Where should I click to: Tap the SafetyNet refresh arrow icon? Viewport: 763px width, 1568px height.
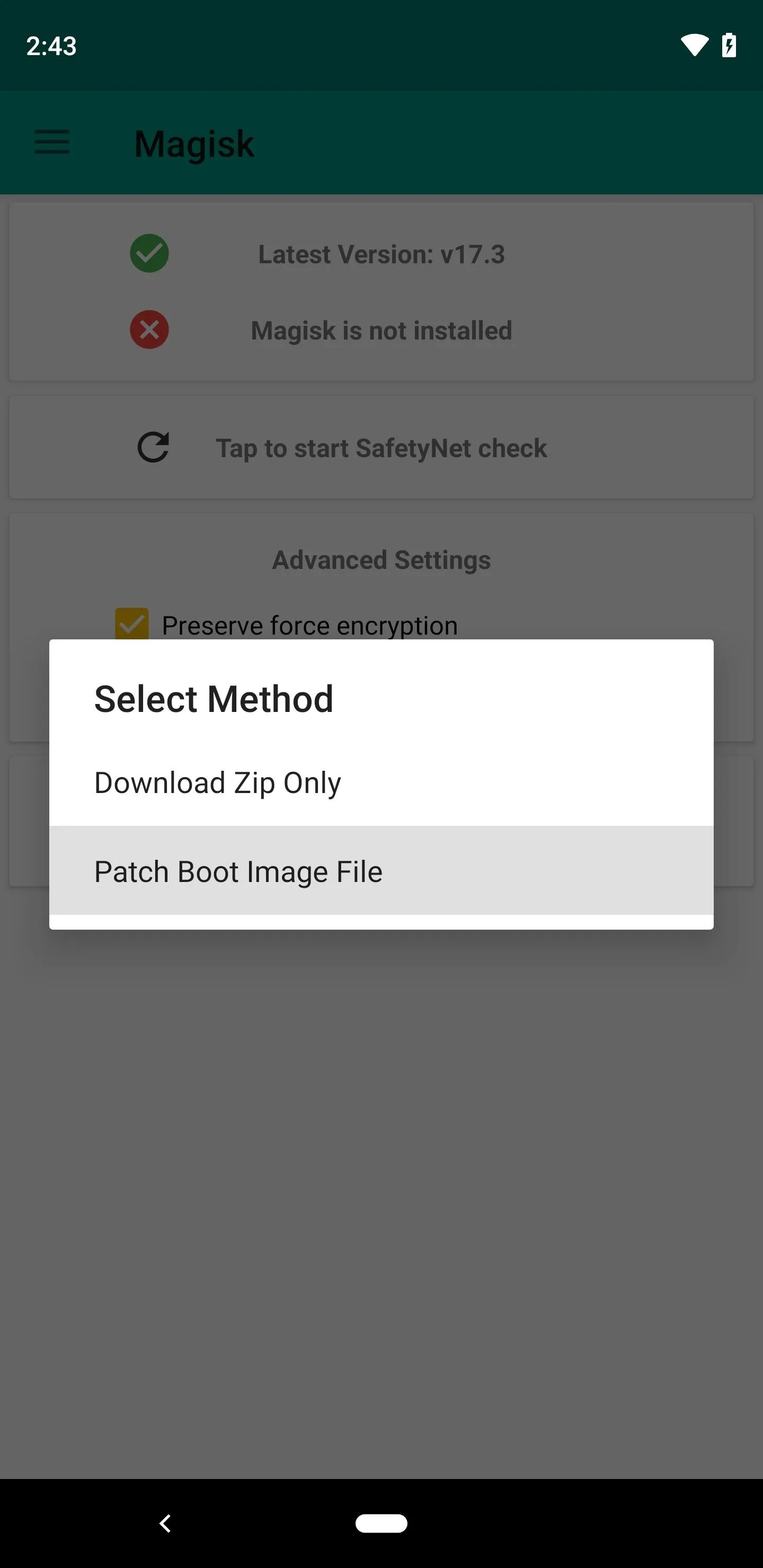(x=153, y=448)
